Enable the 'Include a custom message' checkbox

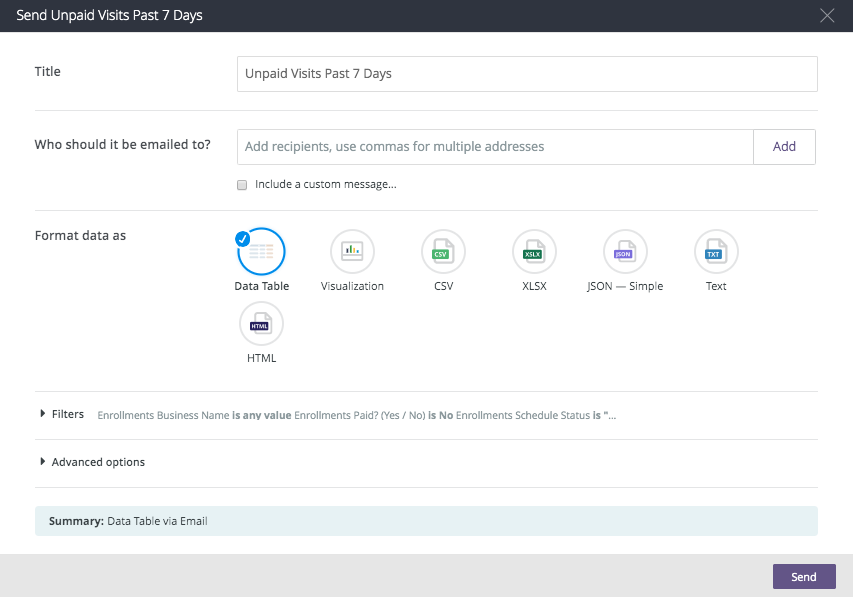click(242, 185)
